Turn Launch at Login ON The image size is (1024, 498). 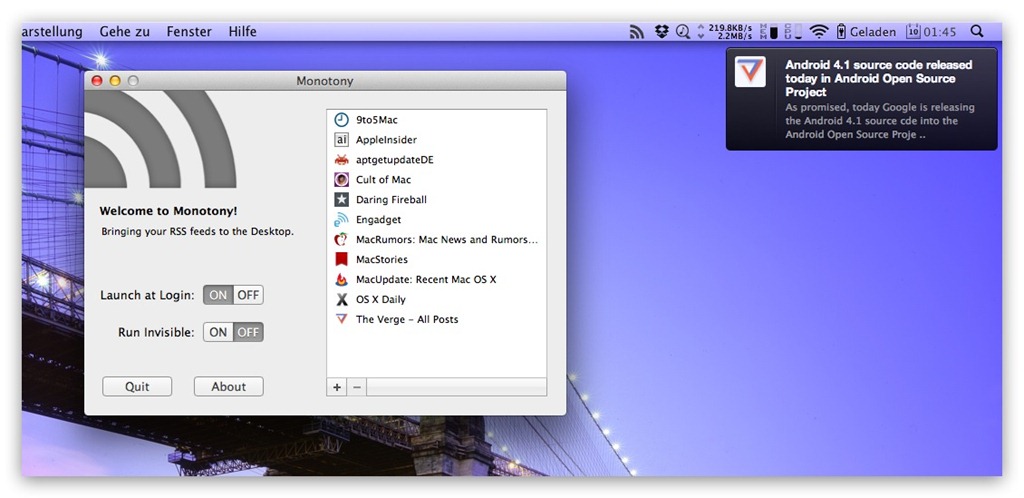[218, 295]
